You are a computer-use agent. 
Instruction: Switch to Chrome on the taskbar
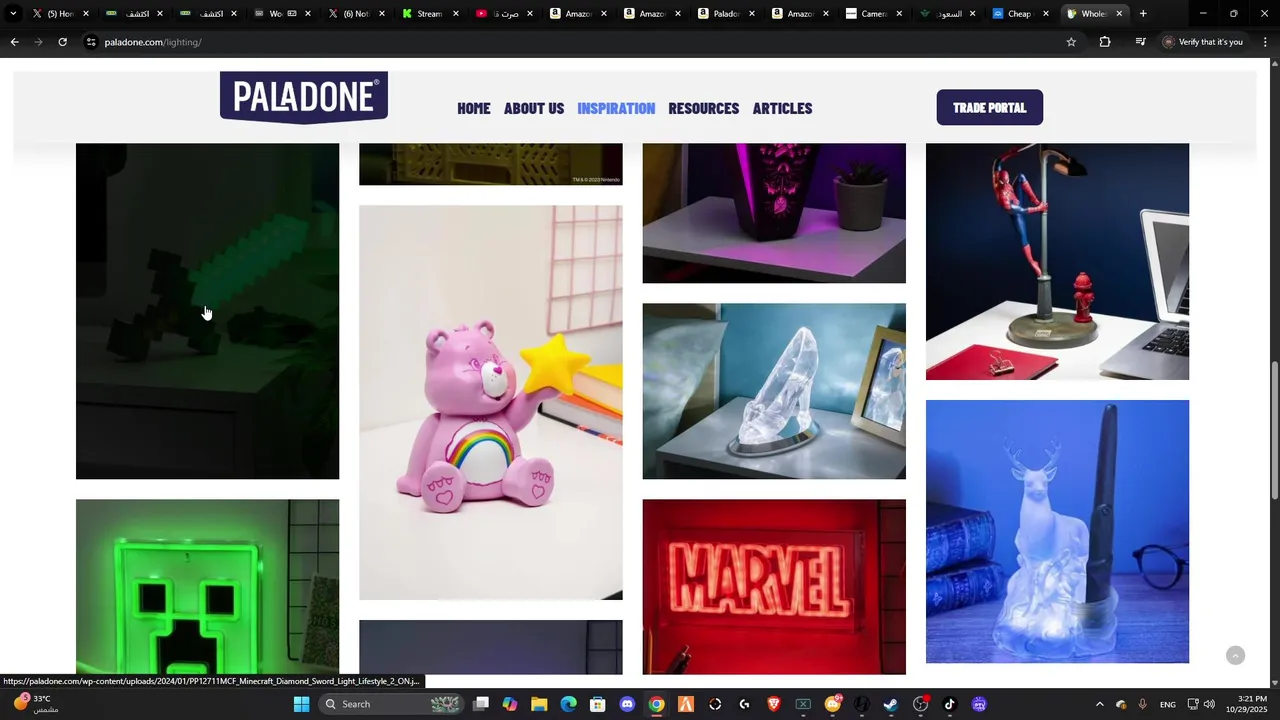656,704
